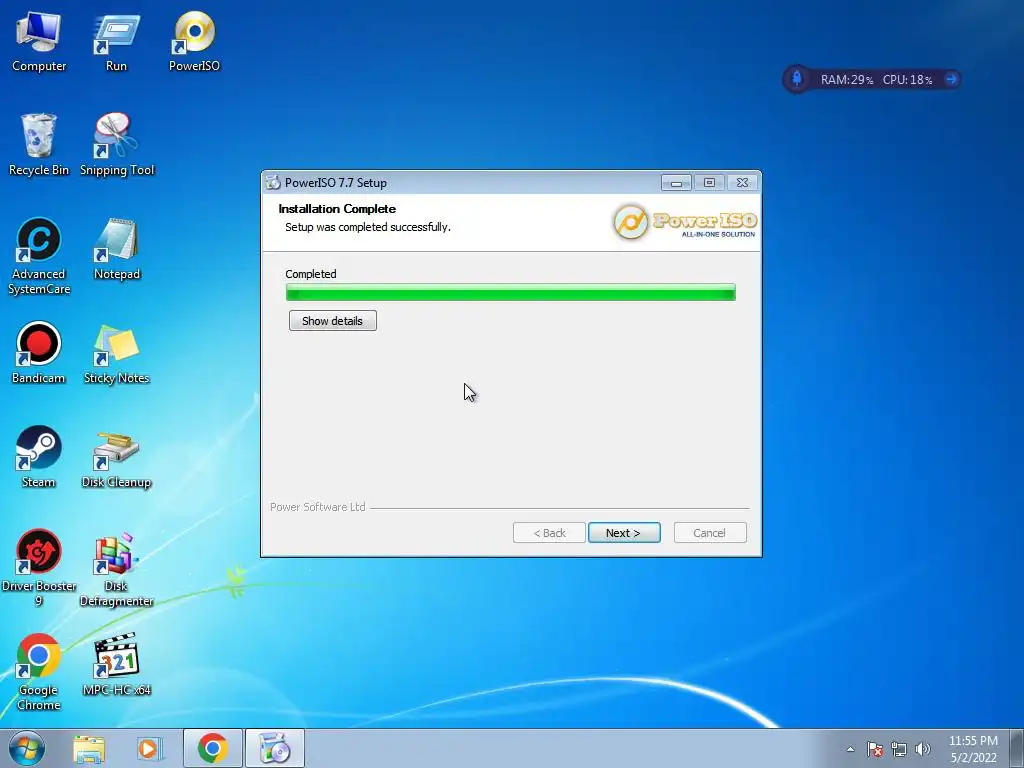The width and height of the screenshot is (1024, 768).
Task: Click the disabled Back button
Action: pyautogui.click(x=549, y=533)
